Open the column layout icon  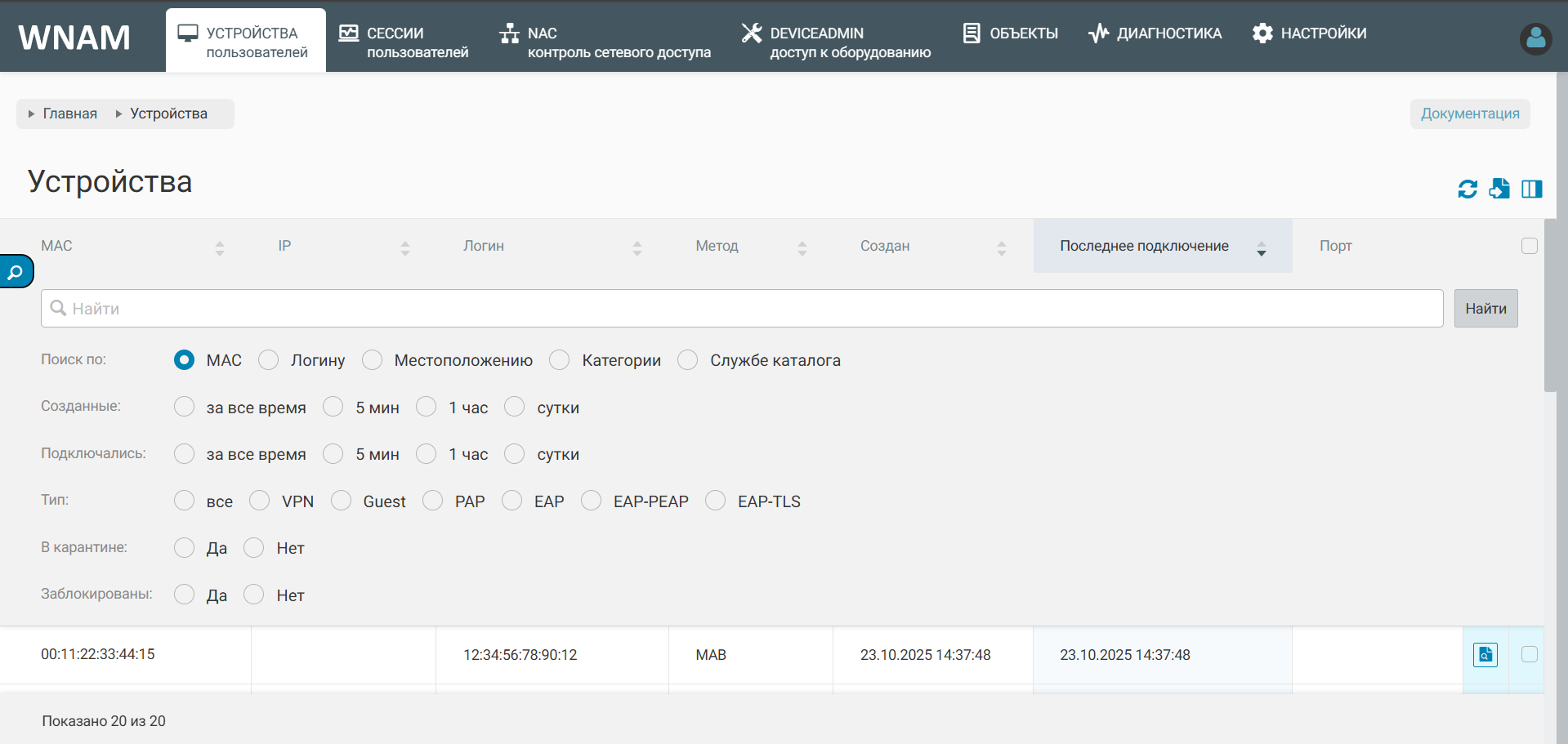click(x=1531, y=189)
